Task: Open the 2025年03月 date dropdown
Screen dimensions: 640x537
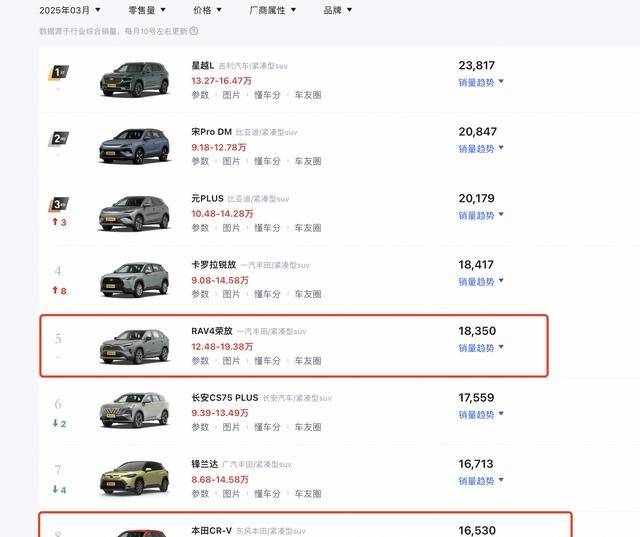Action: point(70,10)
